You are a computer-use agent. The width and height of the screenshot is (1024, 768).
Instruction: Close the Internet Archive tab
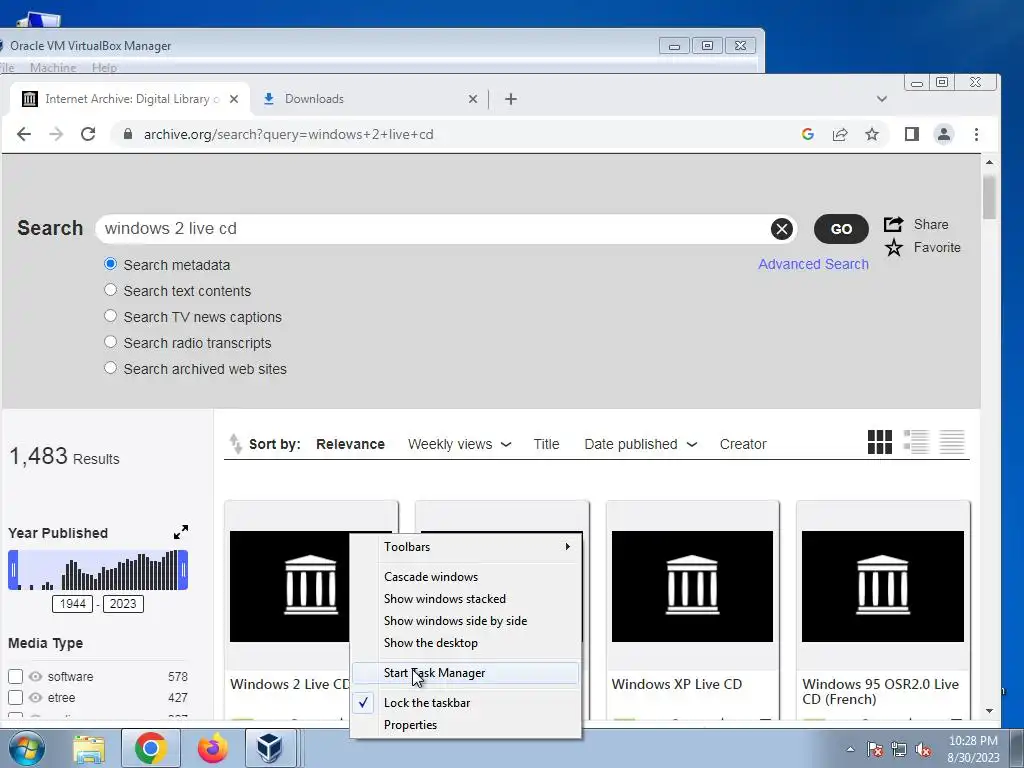[234, 99]
